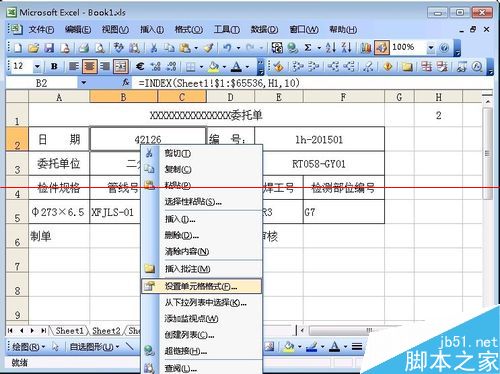Viewport: 500px width, 374px height.
Task: Click the Open folder icon
Action: tap(33, 48)
